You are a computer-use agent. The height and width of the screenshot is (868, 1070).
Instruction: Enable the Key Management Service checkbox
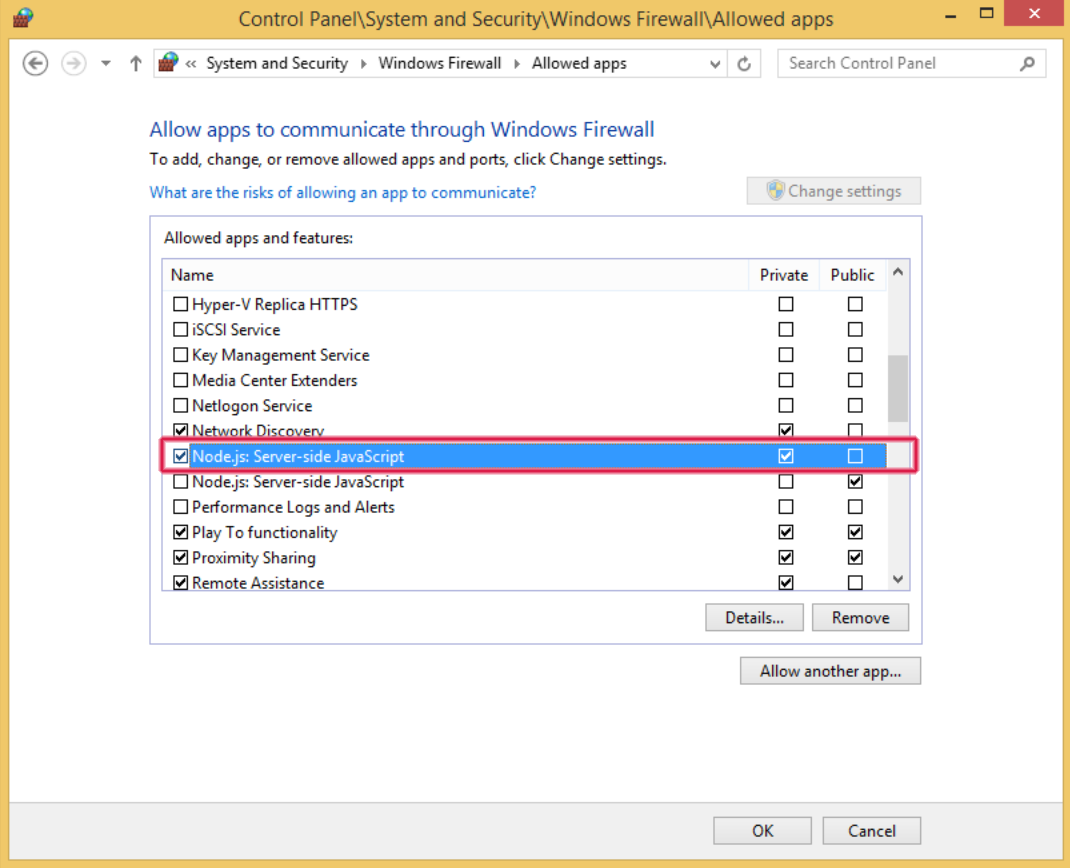coord(180,355)
